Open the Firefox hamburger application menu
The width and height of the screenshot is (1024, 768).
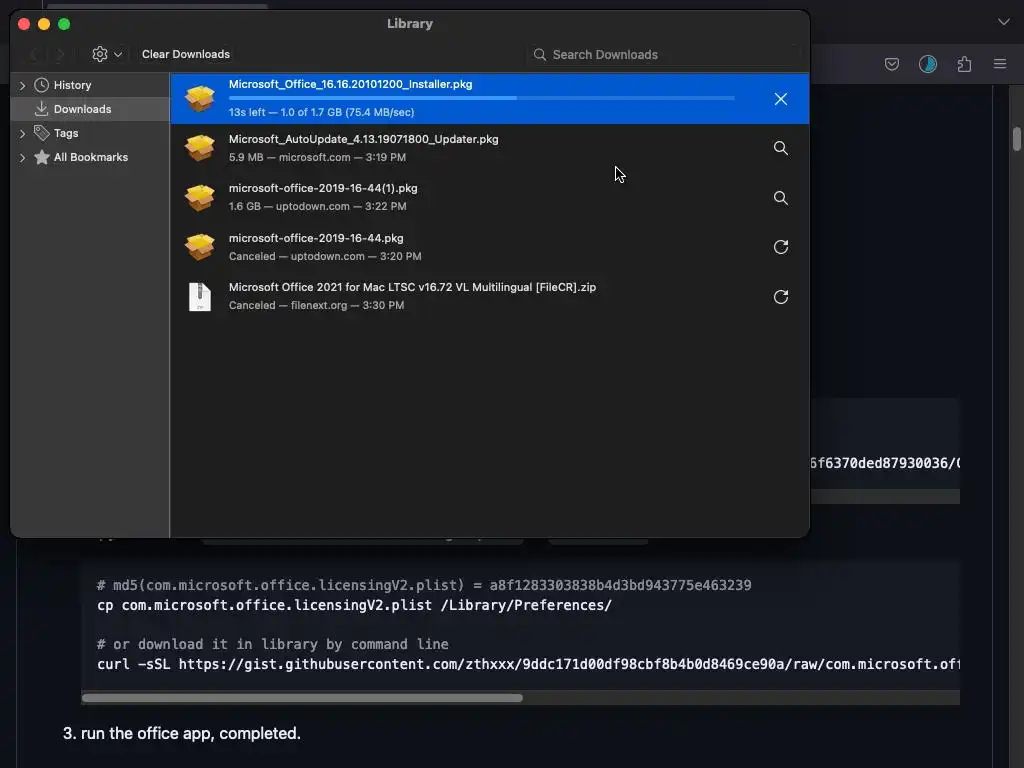[x=1000, y=64]
